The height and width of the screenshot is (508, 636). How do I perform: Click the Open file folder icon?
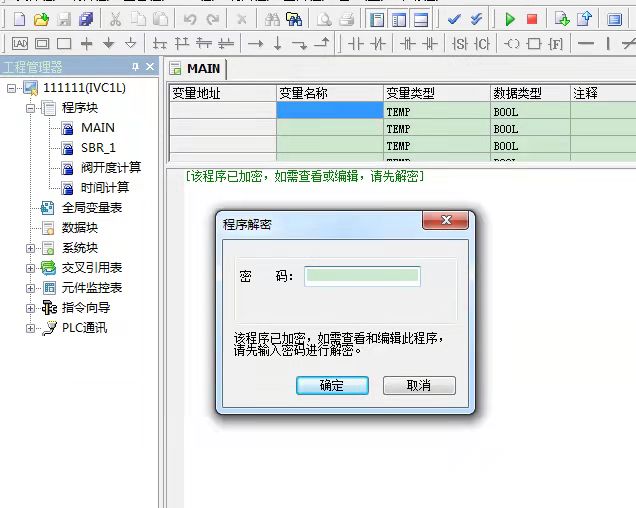point(41,19)
